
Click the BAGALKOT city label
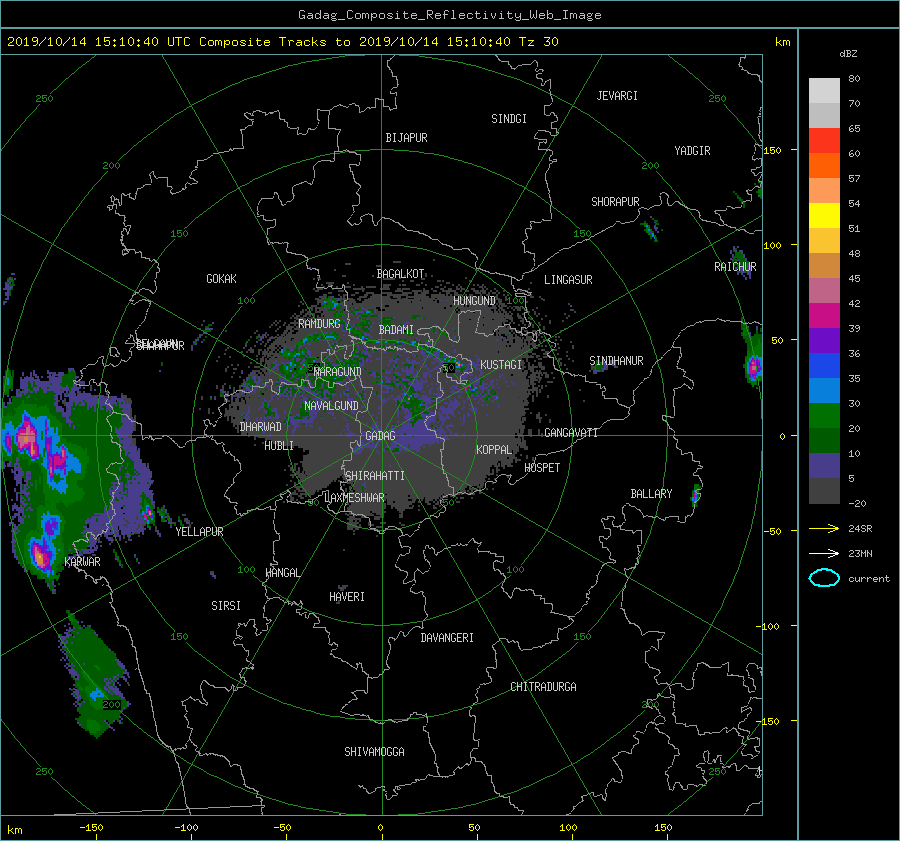tap(400, 274)
